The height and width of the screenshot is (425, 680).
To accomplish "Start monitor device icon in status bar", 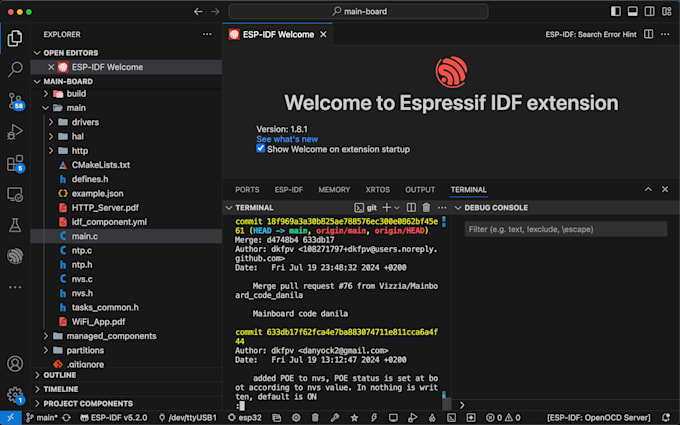I will point(393,418).
